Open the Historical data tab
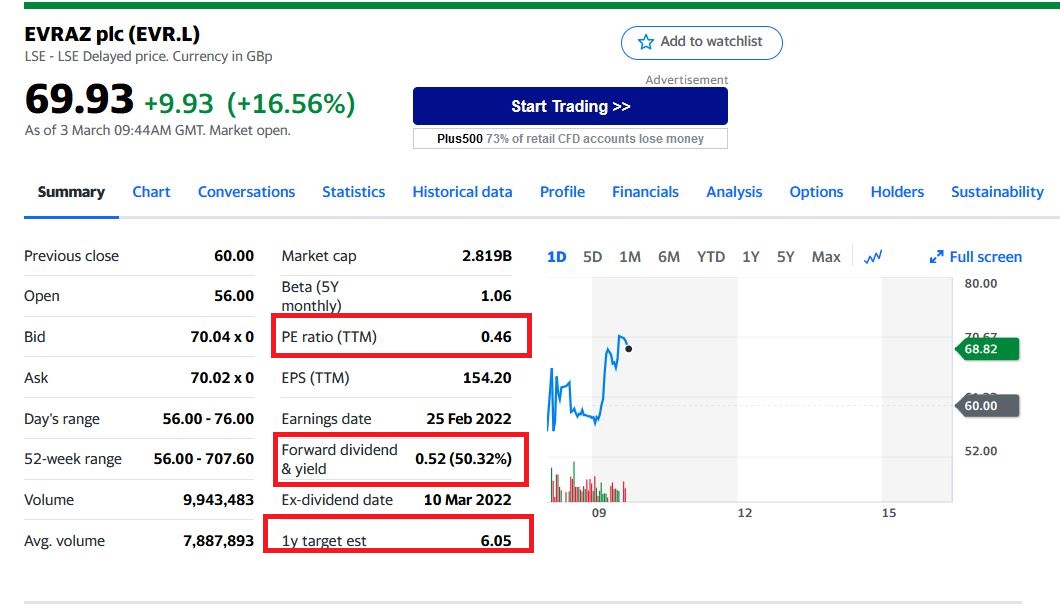The width and height of the screenshot is (1060, 609). coord(462,192)
